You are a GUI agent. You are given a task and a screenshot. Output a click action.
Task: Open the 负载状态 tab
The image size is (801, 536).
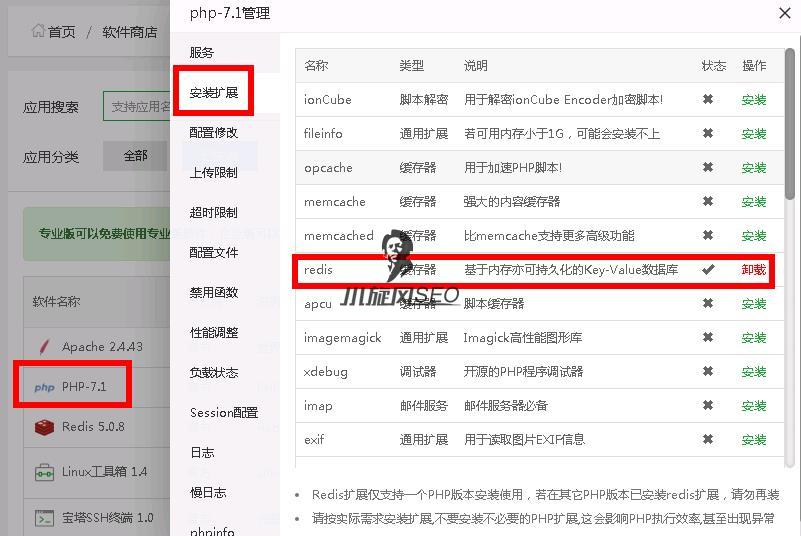[x=214, y=372]
